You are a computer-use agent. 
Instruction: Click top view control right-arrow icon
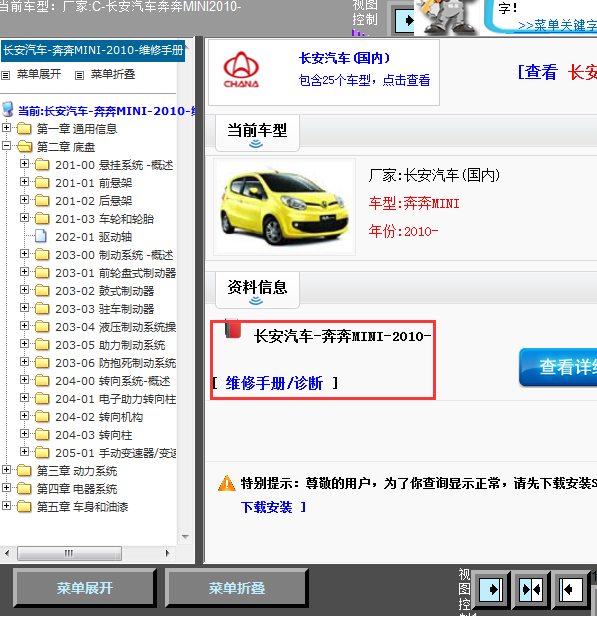click(405, 20)
